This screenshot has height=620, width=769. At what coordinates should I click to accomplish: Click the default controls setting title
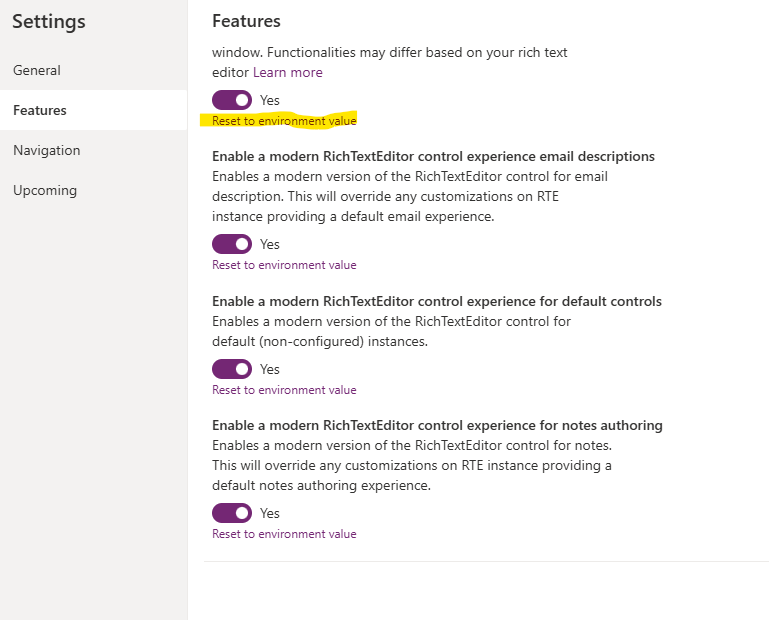coord(436,301)
